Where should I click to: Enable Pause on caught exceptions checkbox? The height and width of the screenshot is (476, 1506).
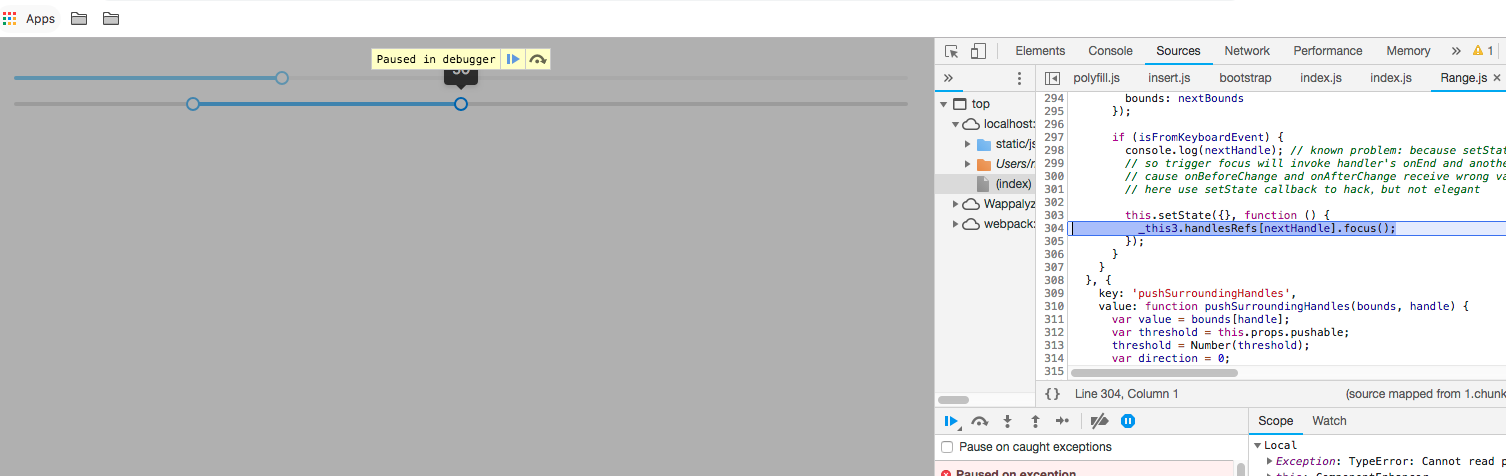pyautogui.click(x=947, y=447)
